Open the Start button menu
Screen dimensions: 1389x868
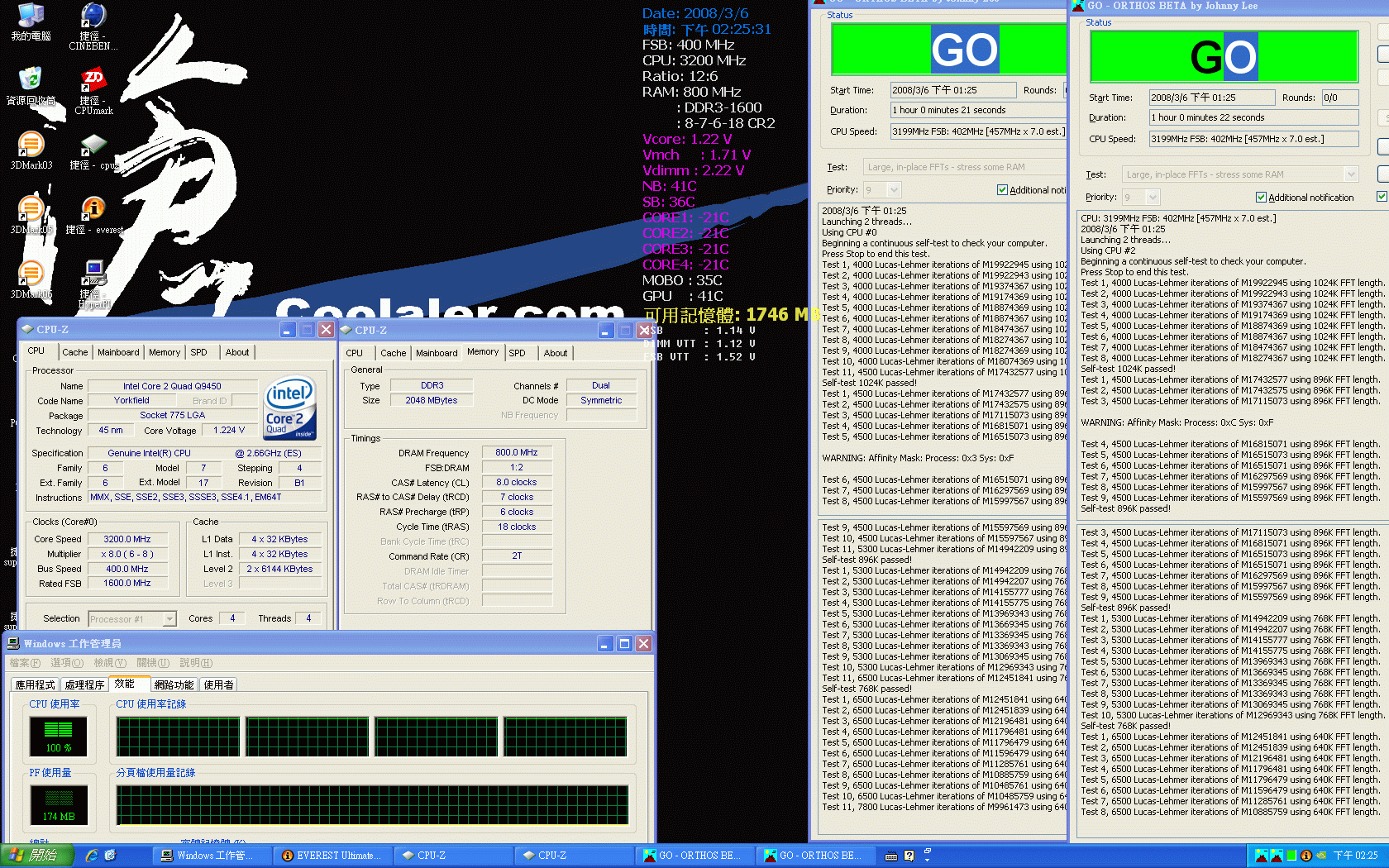point(37,856)
